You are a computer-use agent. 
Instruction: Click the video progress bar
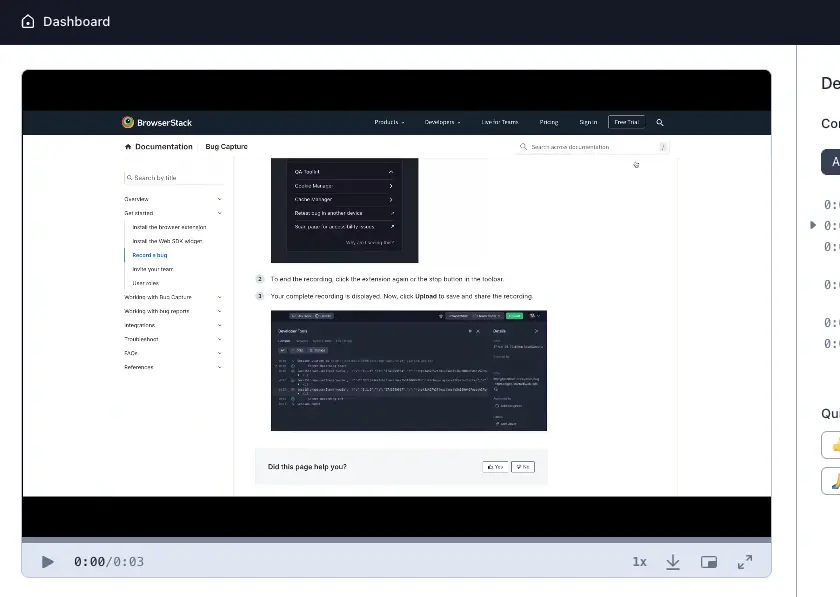pos(396,541)
